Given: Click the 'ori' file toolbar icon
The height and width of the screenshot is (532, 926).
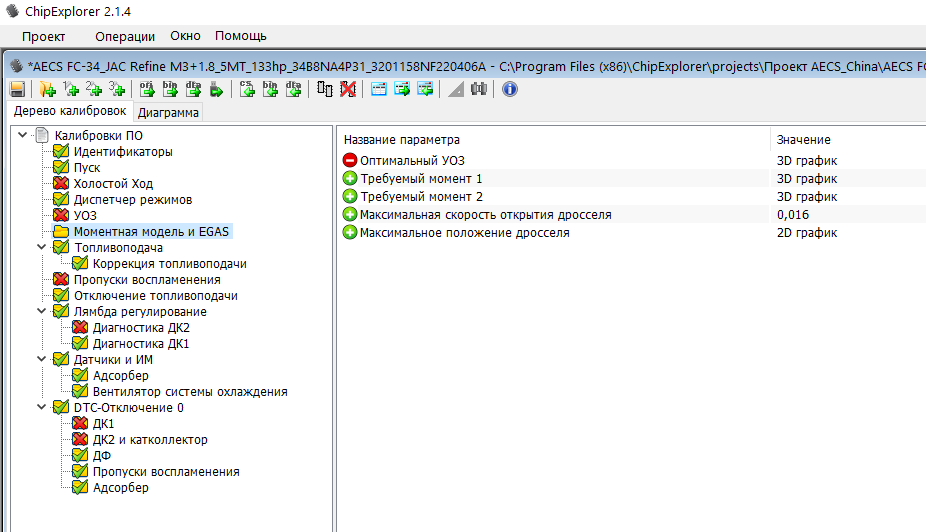Looking at the screenshot, I should (148, 89).
